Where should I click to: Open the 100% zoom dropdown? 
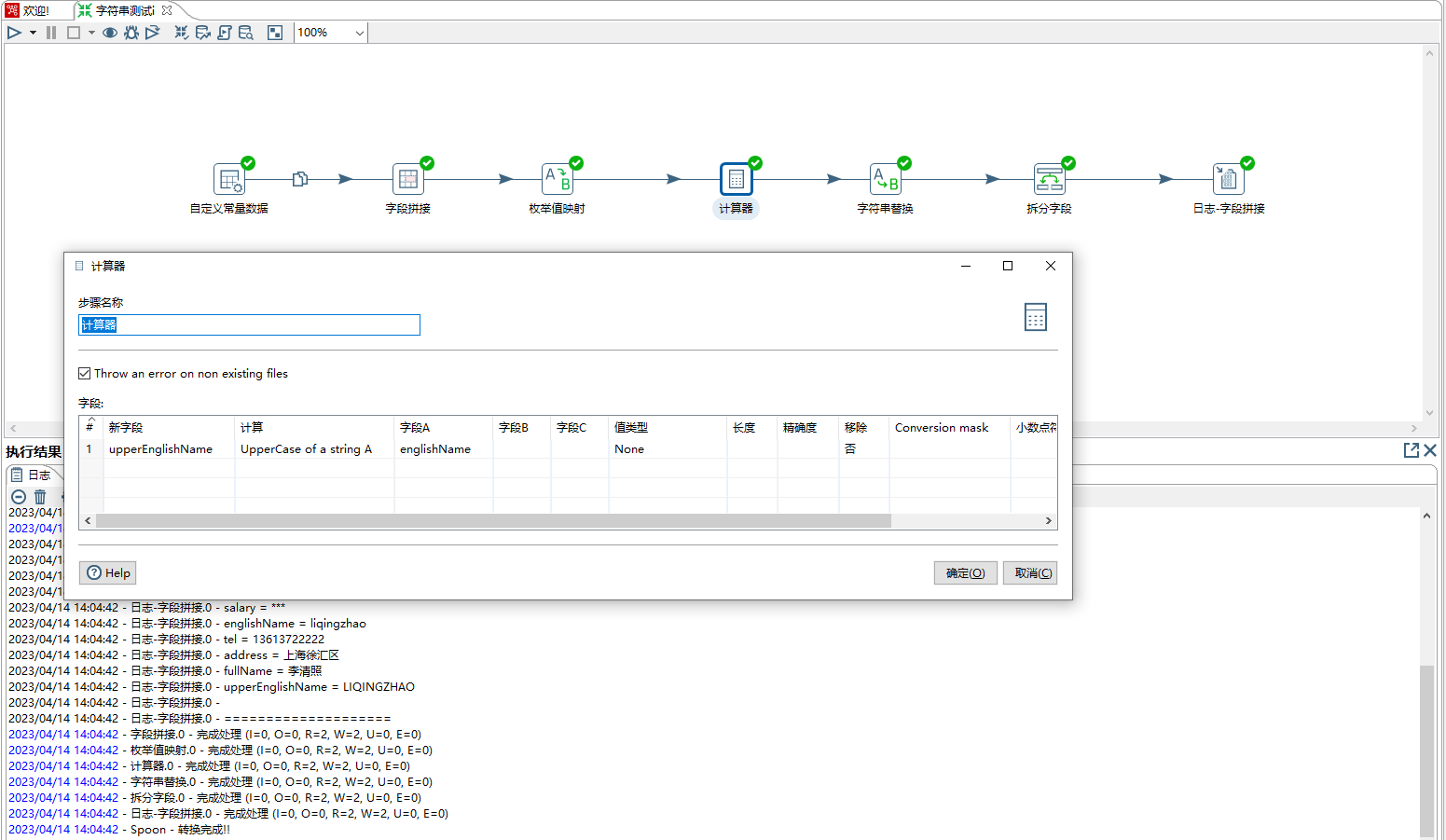359,33
